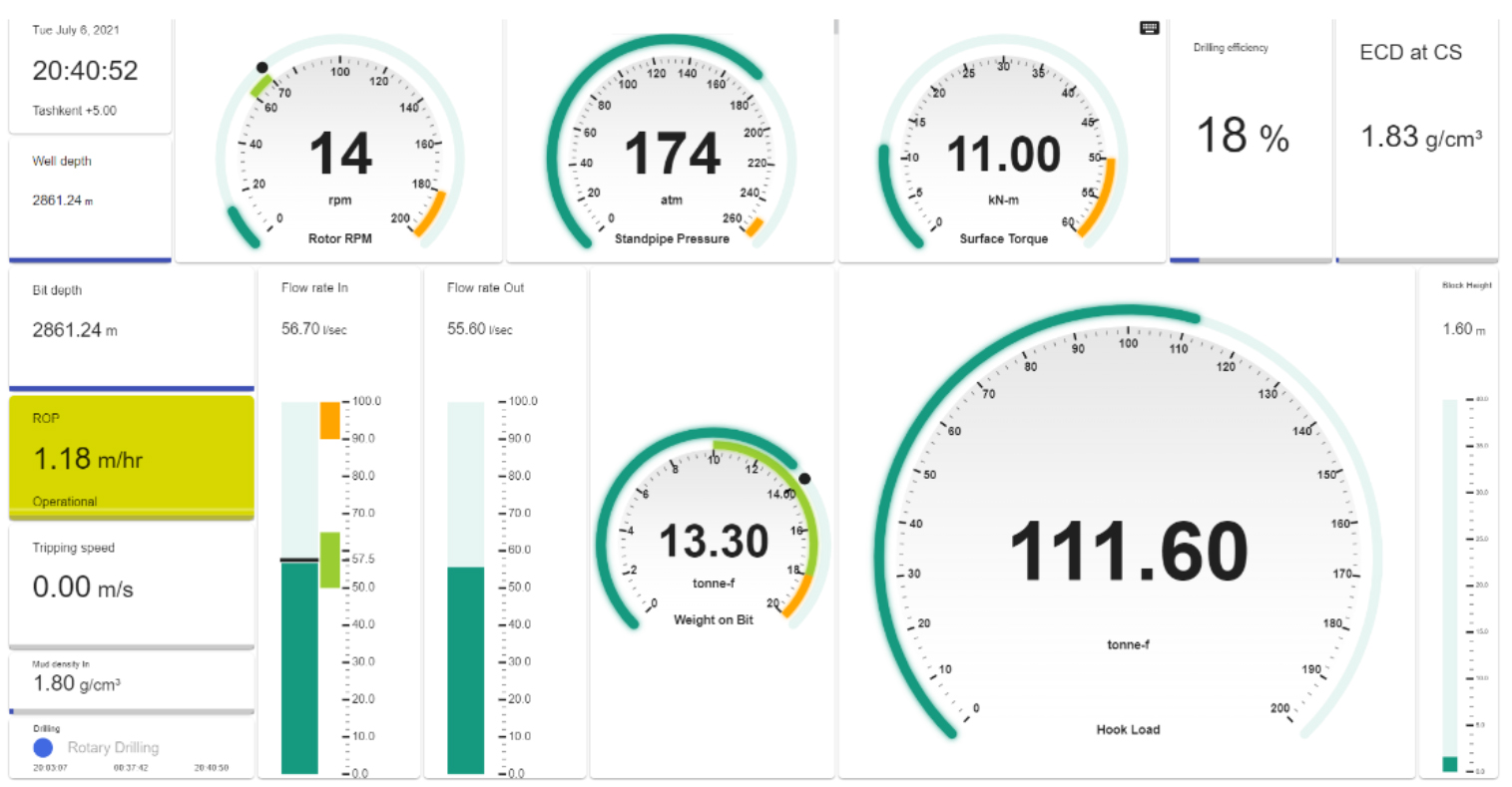Click the keyboard icon above Surface Torque

1149,28
